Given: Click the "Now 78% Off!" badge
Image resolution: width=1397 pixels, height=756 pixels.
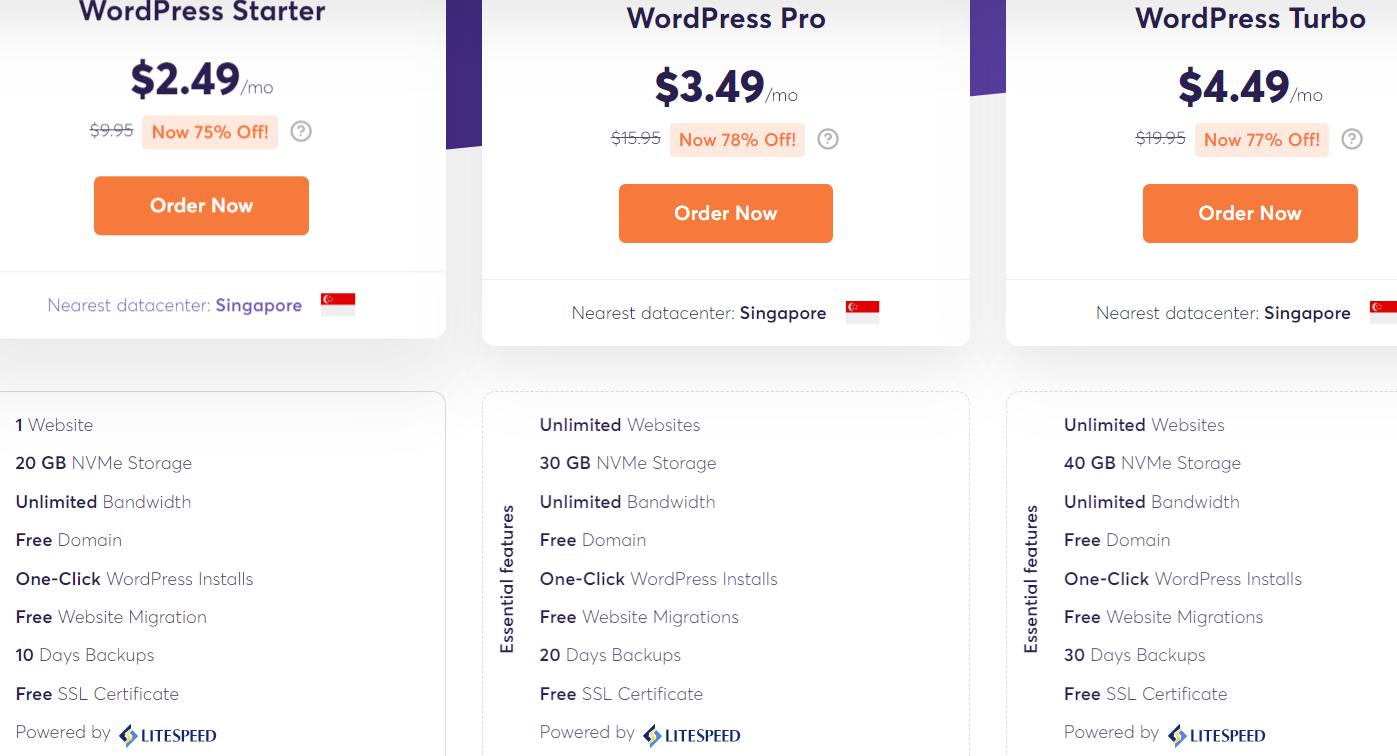Looking at the screenshot, I should [x=737, y=139].
